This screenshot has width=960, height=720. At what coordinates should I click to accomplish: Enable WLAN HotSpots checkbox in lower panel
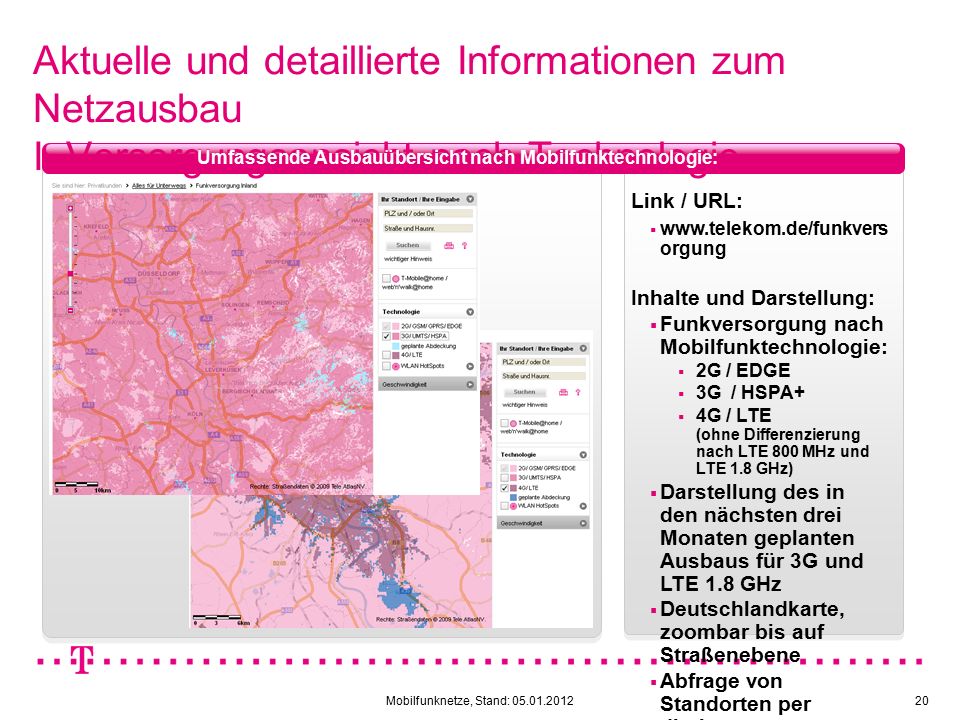[x=504, y=506]
